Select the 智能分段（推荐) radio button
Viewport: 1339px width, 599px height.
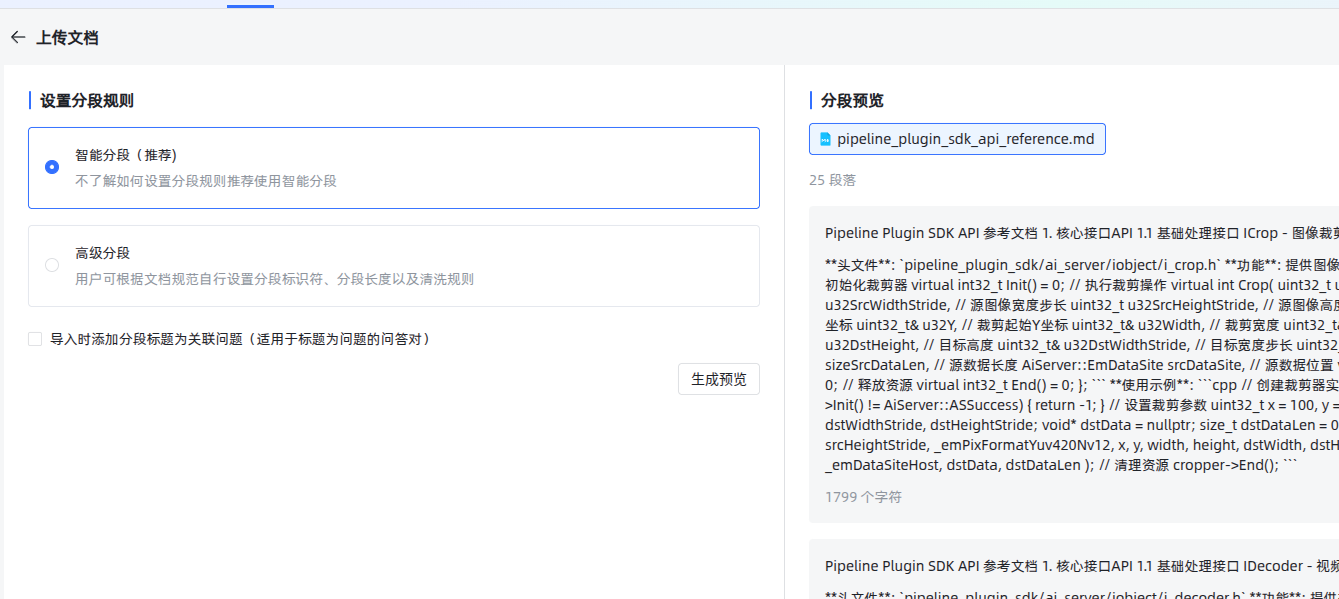52,167
